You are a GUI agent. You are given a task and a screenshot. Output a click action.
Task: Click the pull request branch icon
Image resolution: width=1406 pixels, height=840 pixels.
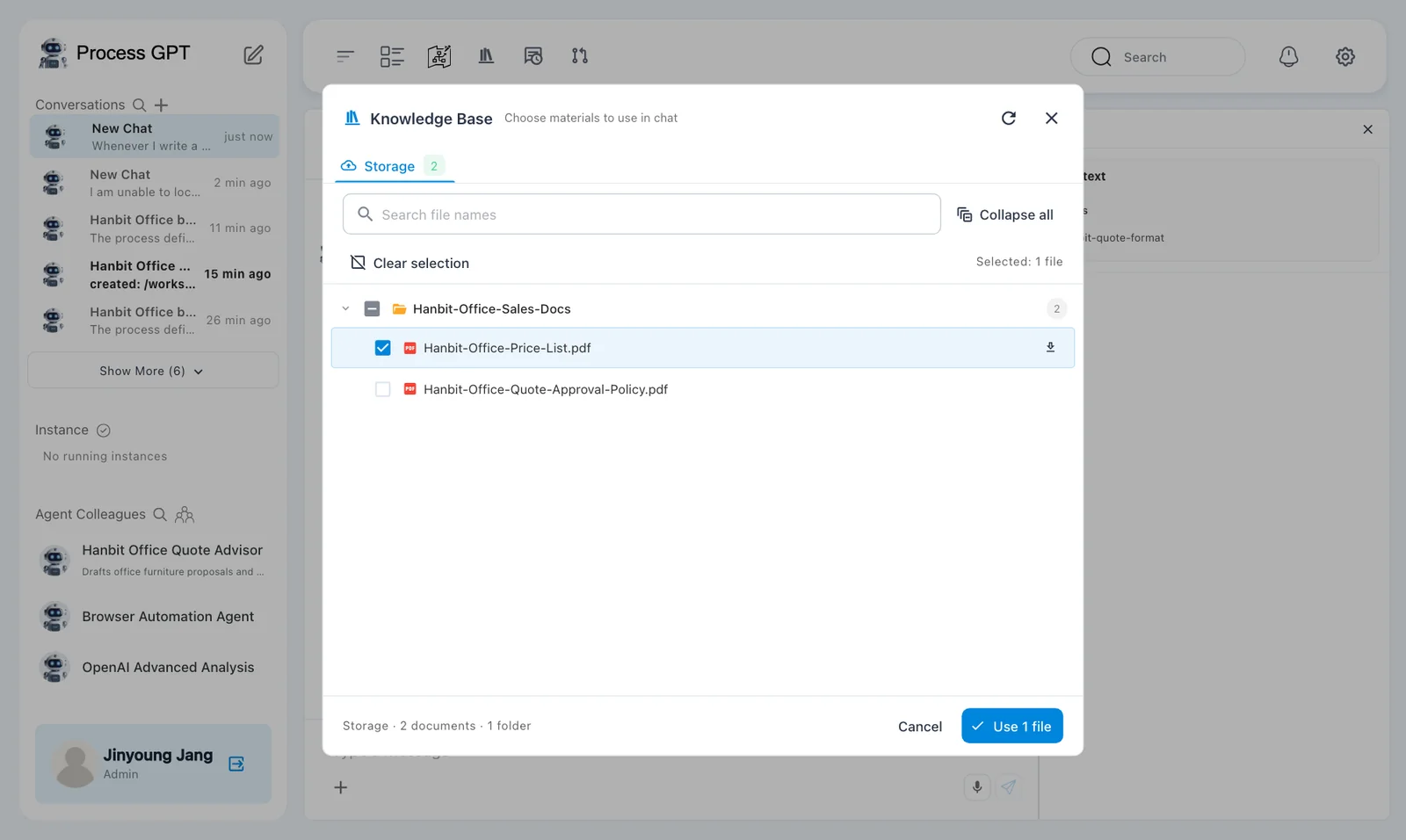click(580, 56)
